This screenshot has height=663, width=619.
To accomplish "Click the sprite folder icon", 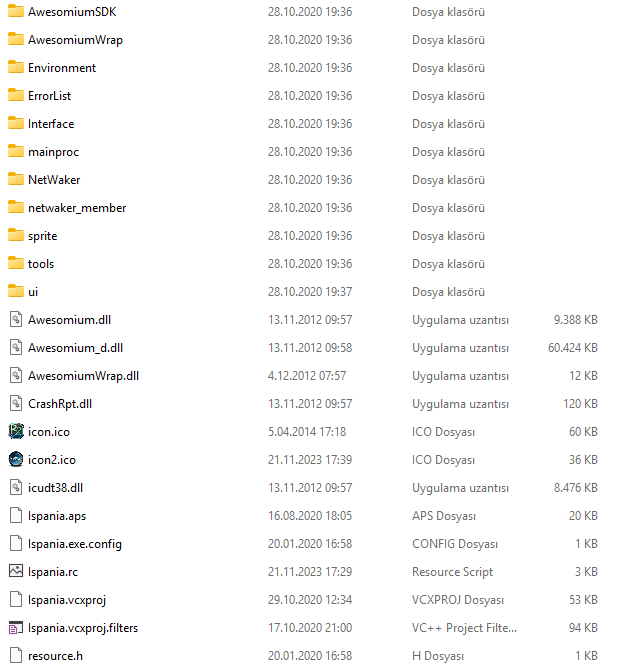I will 16,236.
